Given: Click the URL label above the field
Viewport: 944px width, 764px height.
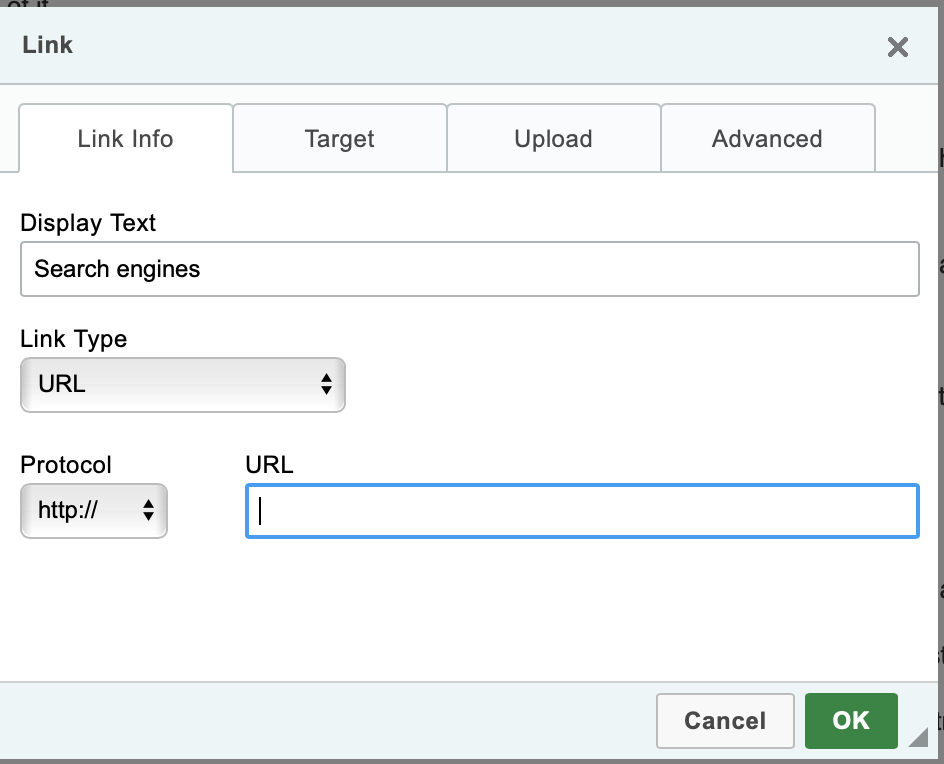Looking at the screenshot, I should [x=268, y=465].
